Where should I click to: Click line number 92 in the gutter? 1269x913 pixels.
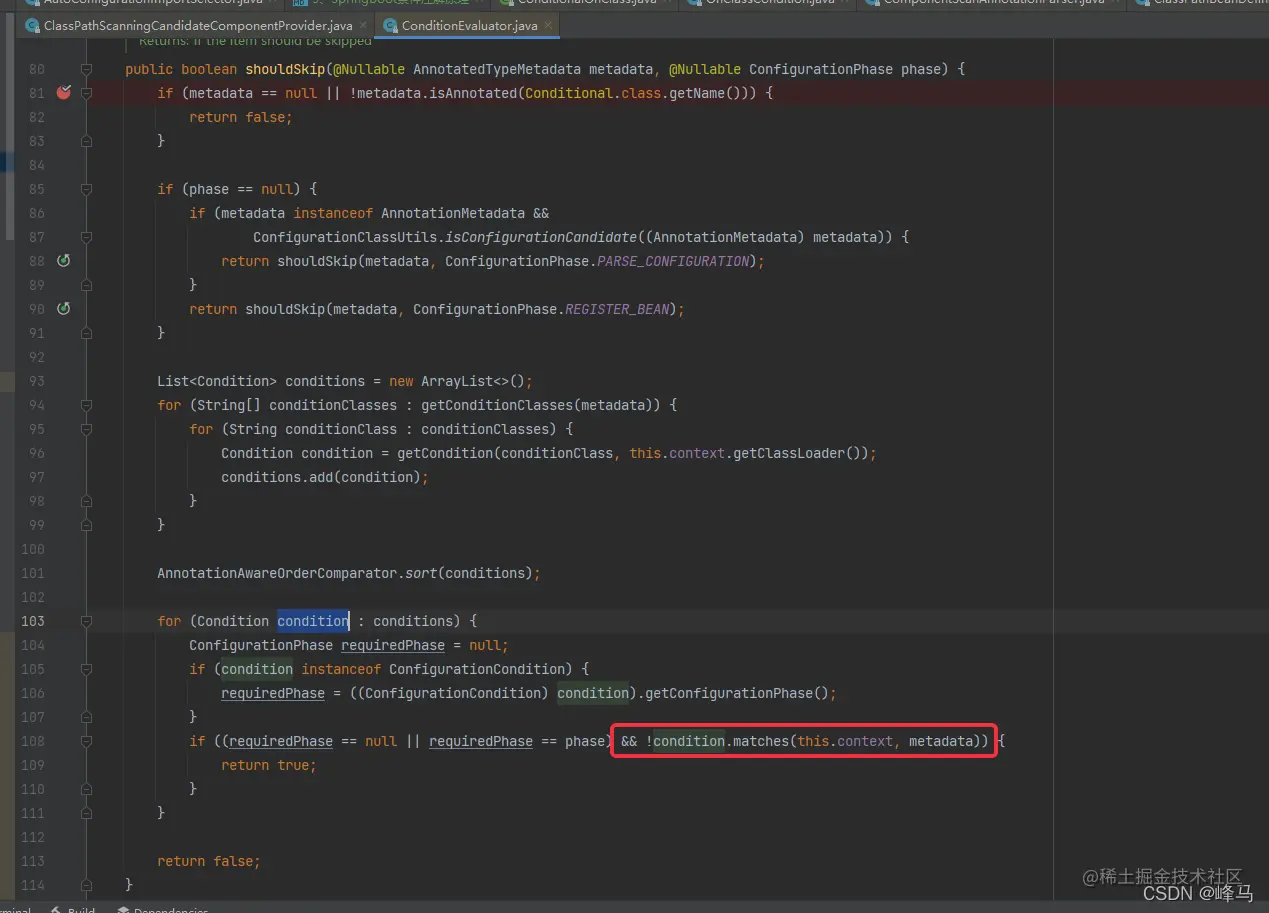pos(36,357)
